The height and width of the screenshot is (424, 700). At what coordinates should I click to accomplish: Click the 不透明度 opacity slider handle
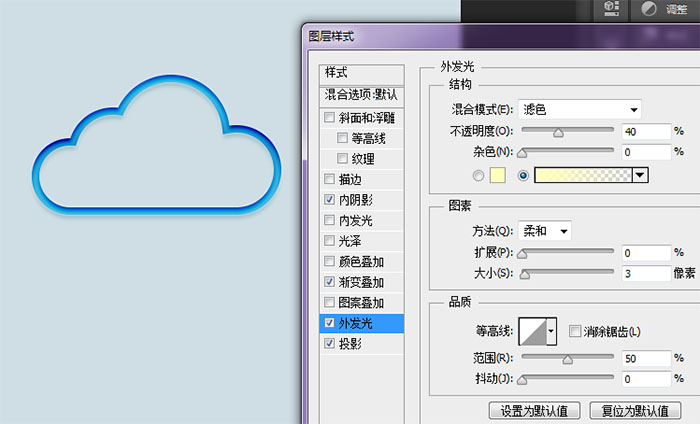click(x=558, y=133)
